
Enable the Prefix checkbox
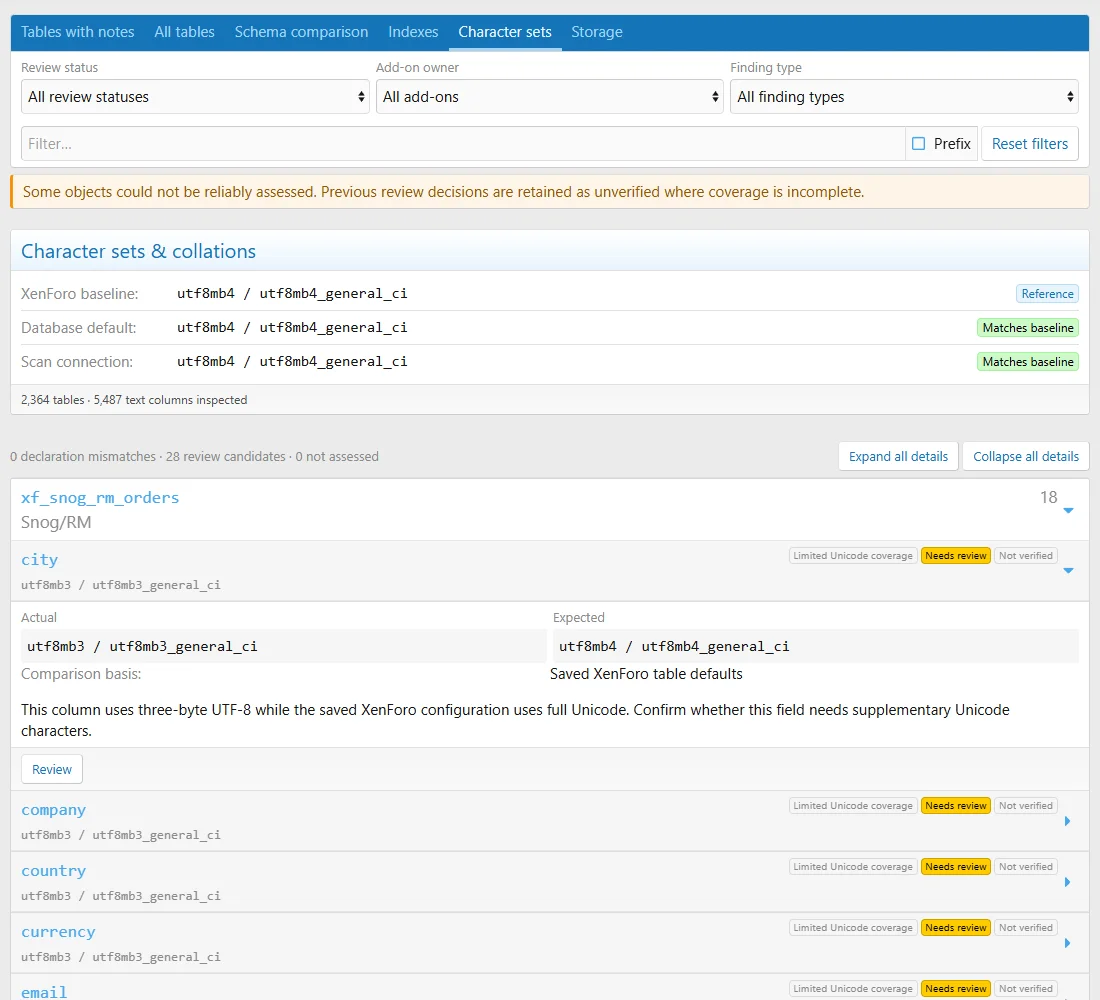(x=918, y=144)
